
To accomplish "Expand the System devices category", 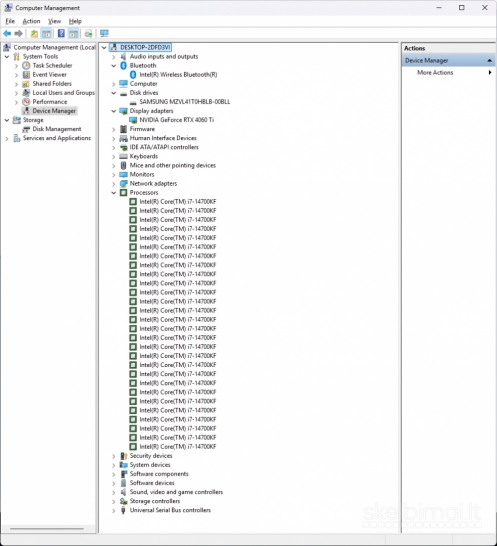I will click(x=114, y=465).
